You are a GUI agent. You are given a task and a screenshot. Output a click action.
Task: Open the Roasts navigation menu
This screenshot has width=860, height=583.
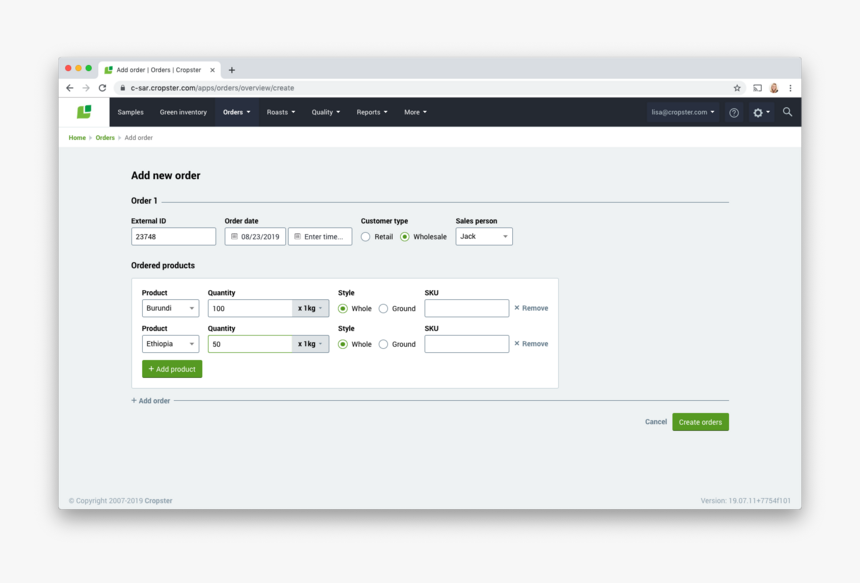281,112
